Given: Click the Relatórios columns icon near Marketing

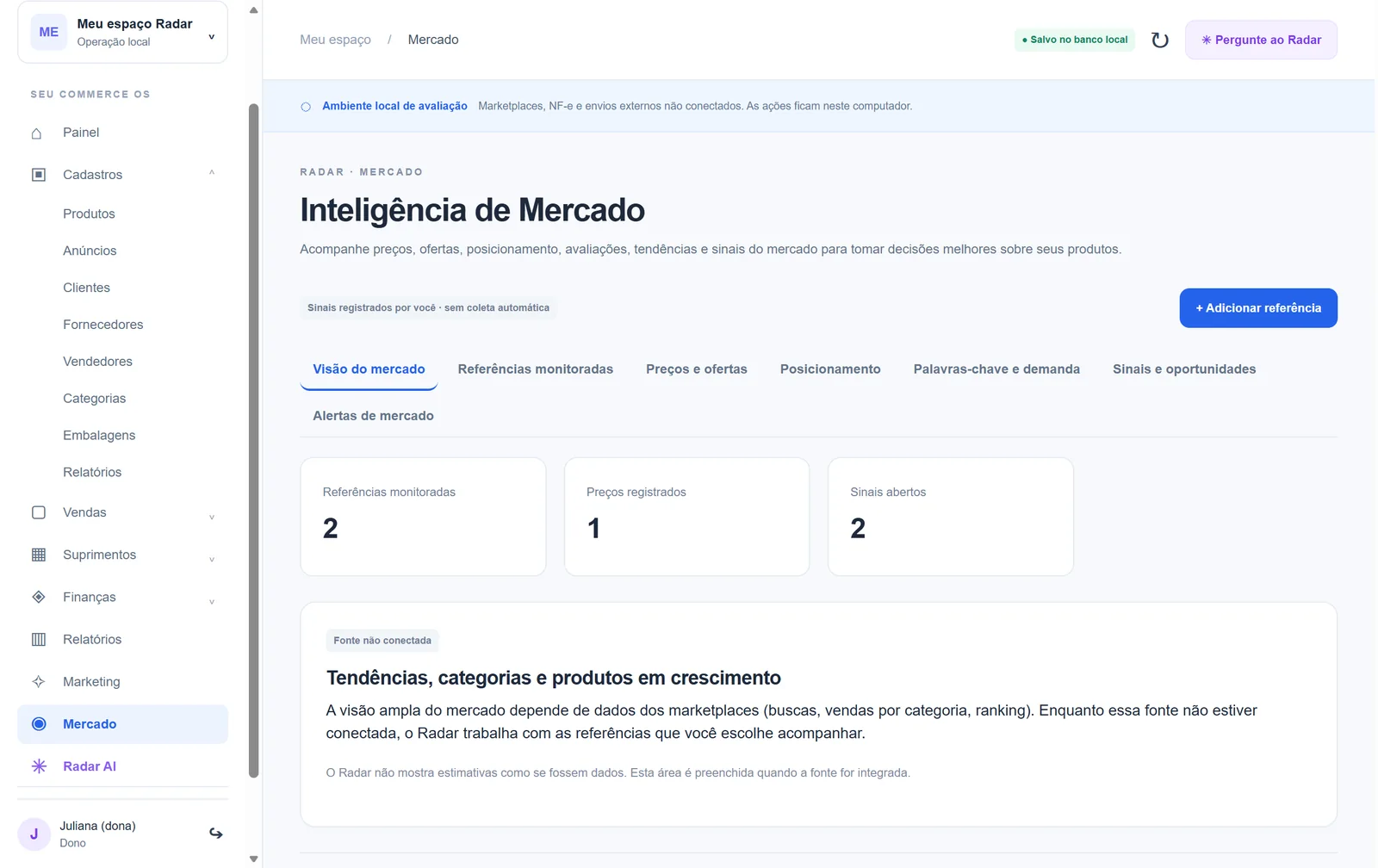Looking at the screenshot, I should pos(39,639).
